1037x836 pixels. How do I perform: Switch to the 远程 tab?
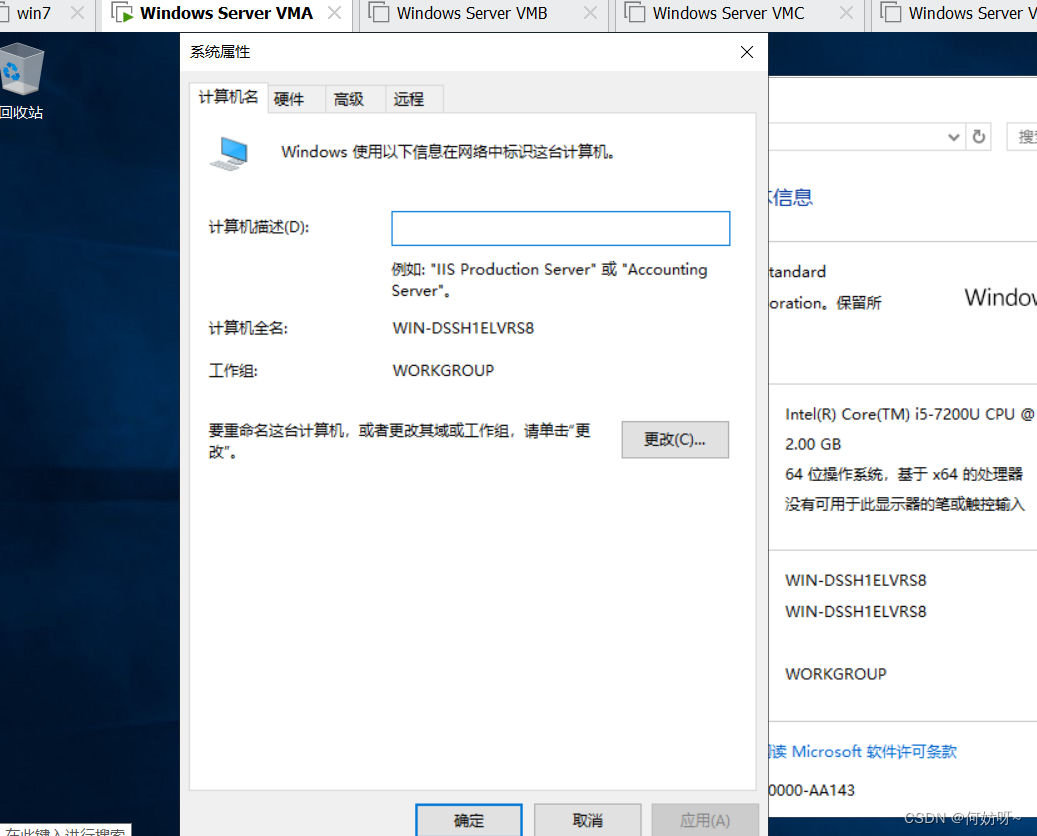point(409,100)
